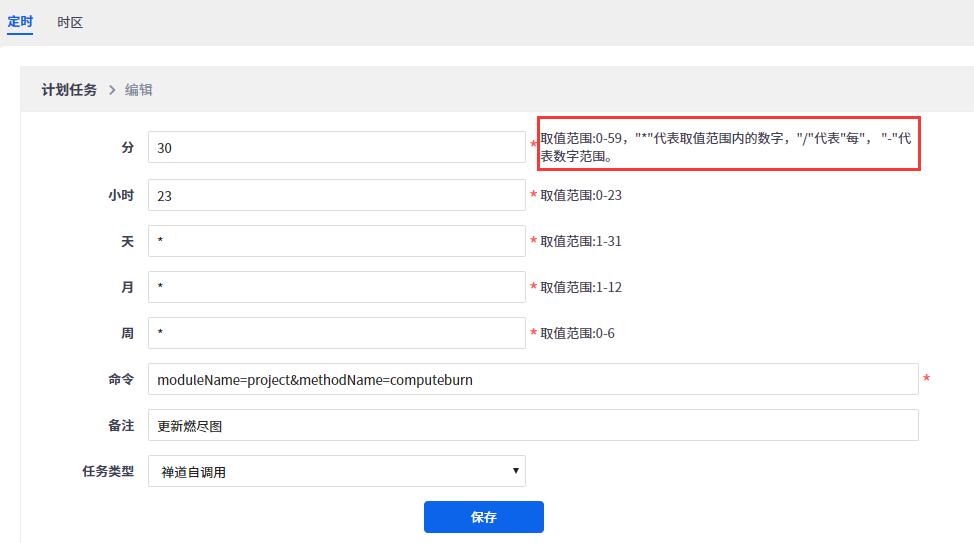Click the 取值范围:0-59 description text
The height and width of the screenshot is (543, 974).
726,147
